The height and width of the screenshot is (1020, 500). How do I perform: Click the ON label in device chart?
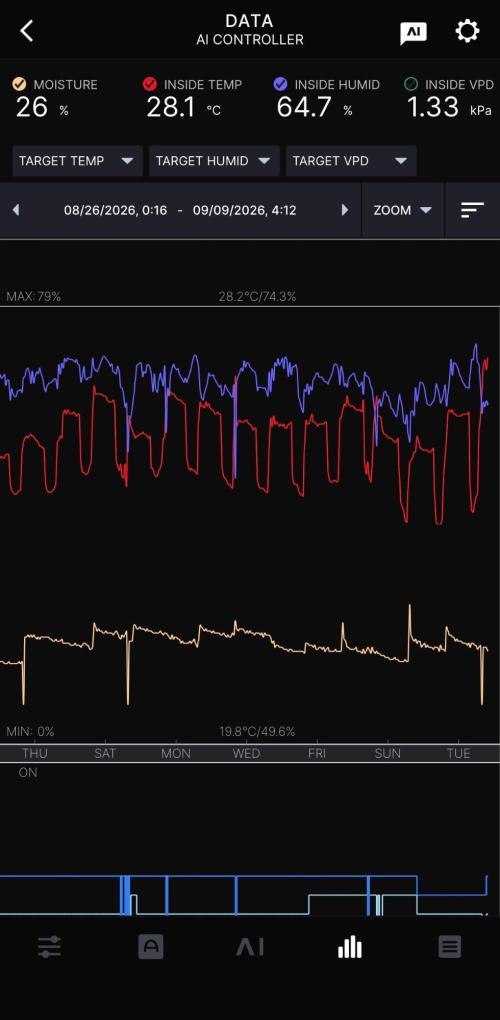tap(28, 773)
